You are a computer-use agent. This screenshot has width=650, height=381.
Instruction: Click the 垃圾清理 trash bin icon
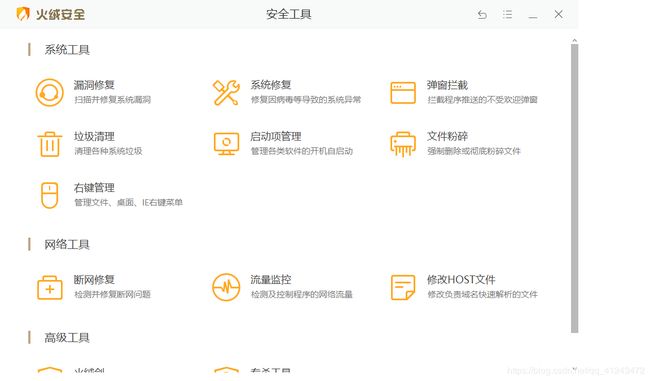tap(50, 144)
